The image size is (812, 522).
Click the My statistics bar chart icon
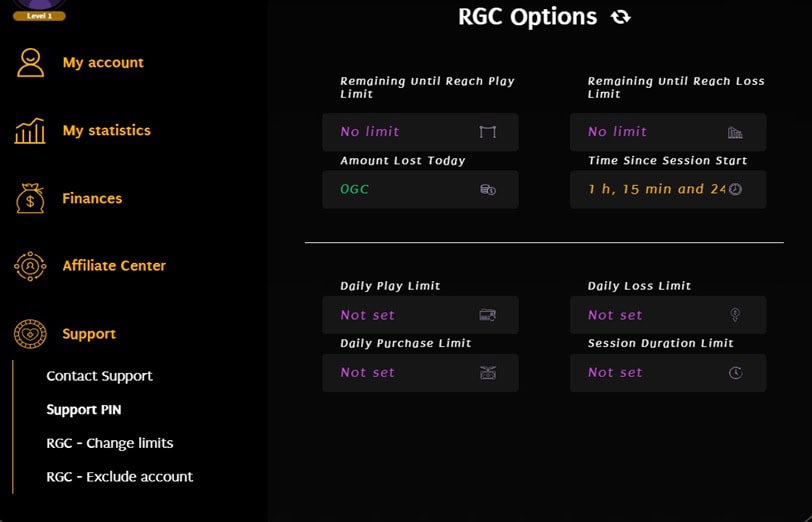[30, 130]
